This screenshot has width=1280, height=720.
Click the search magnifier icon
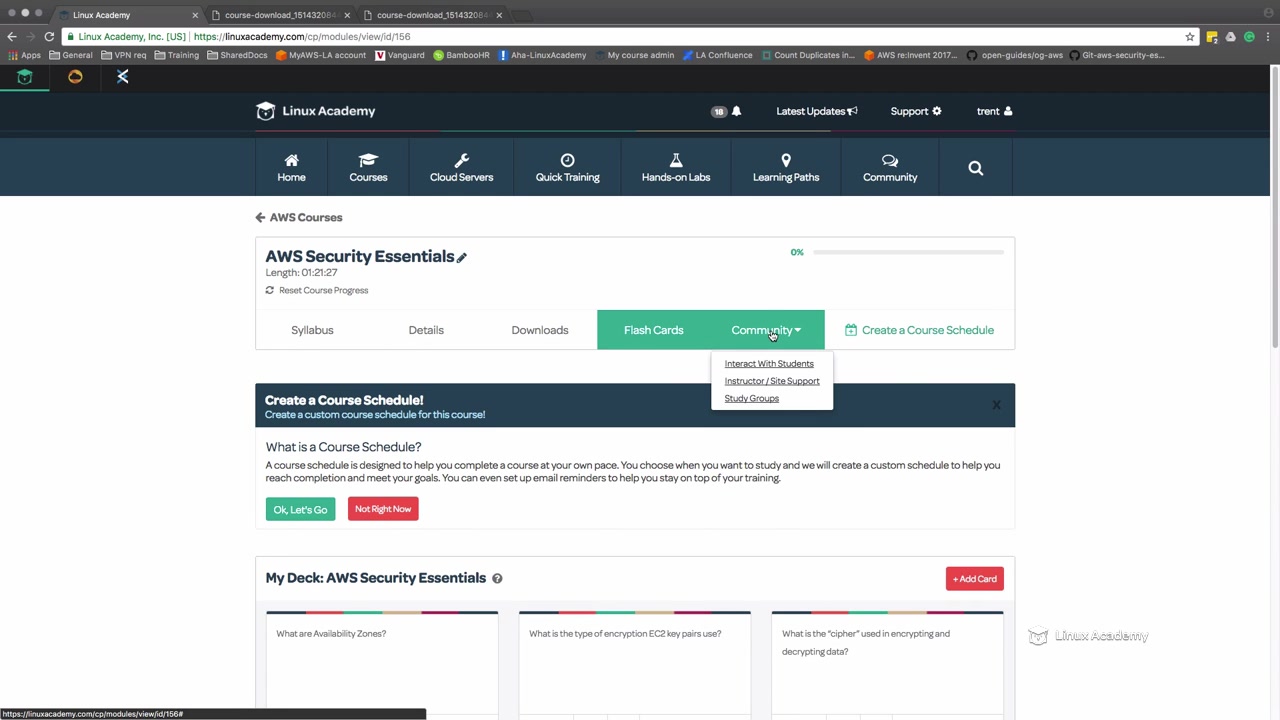click(x=976, y=168)
